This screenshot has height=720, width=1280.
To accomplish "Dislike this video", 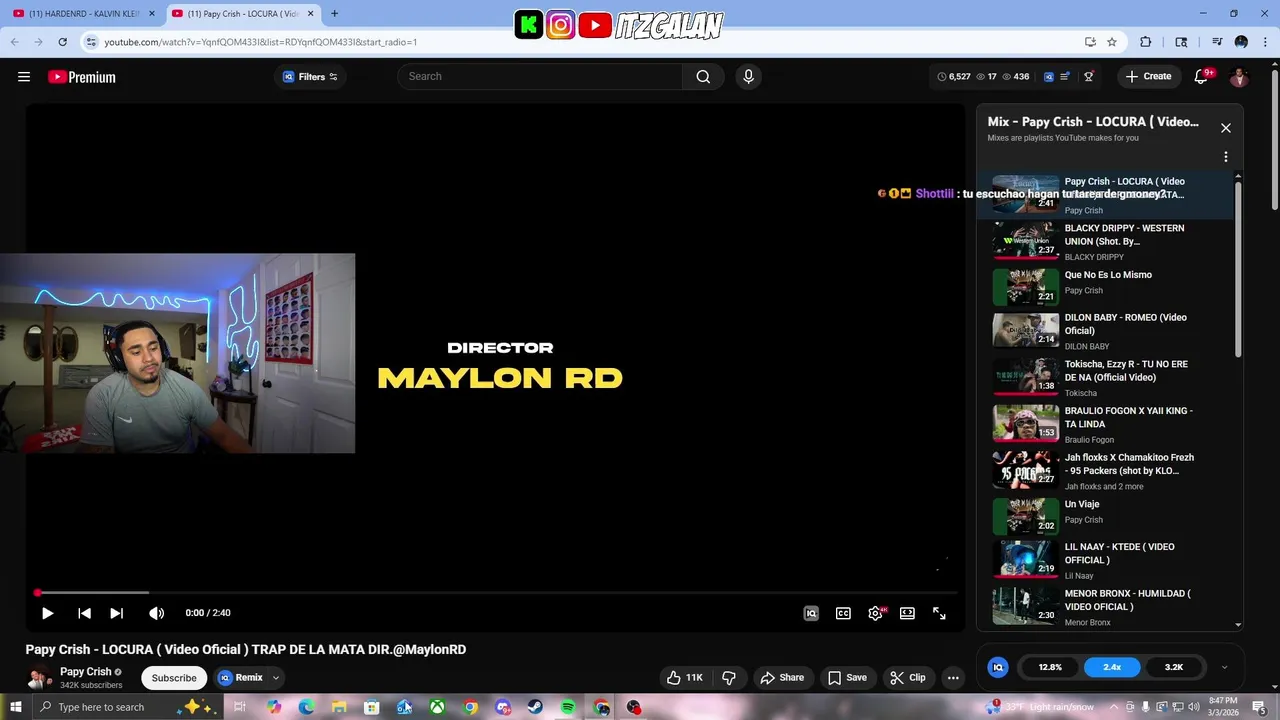I will (x=729, y=678).
